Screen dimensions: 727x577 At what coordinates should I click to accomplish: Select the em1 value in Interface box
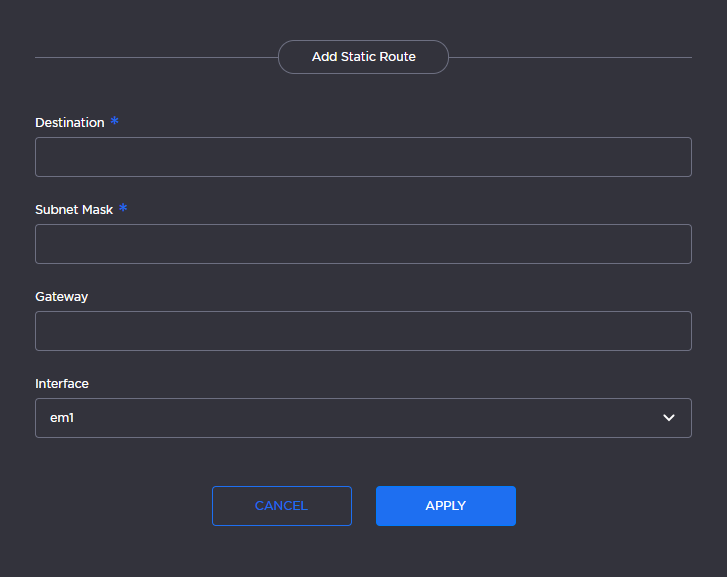tap(62, 418)
